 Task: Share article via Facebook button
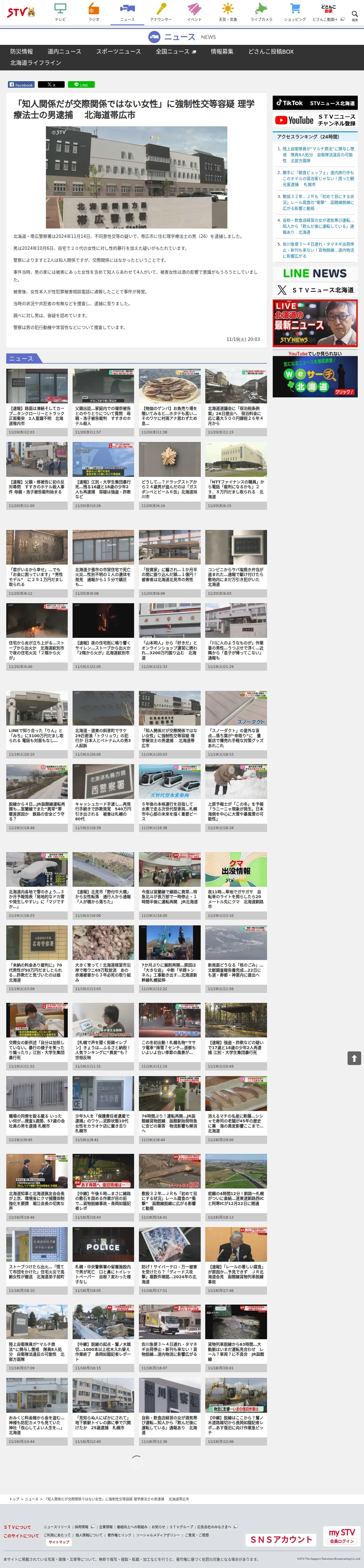(x=21, y=85)
